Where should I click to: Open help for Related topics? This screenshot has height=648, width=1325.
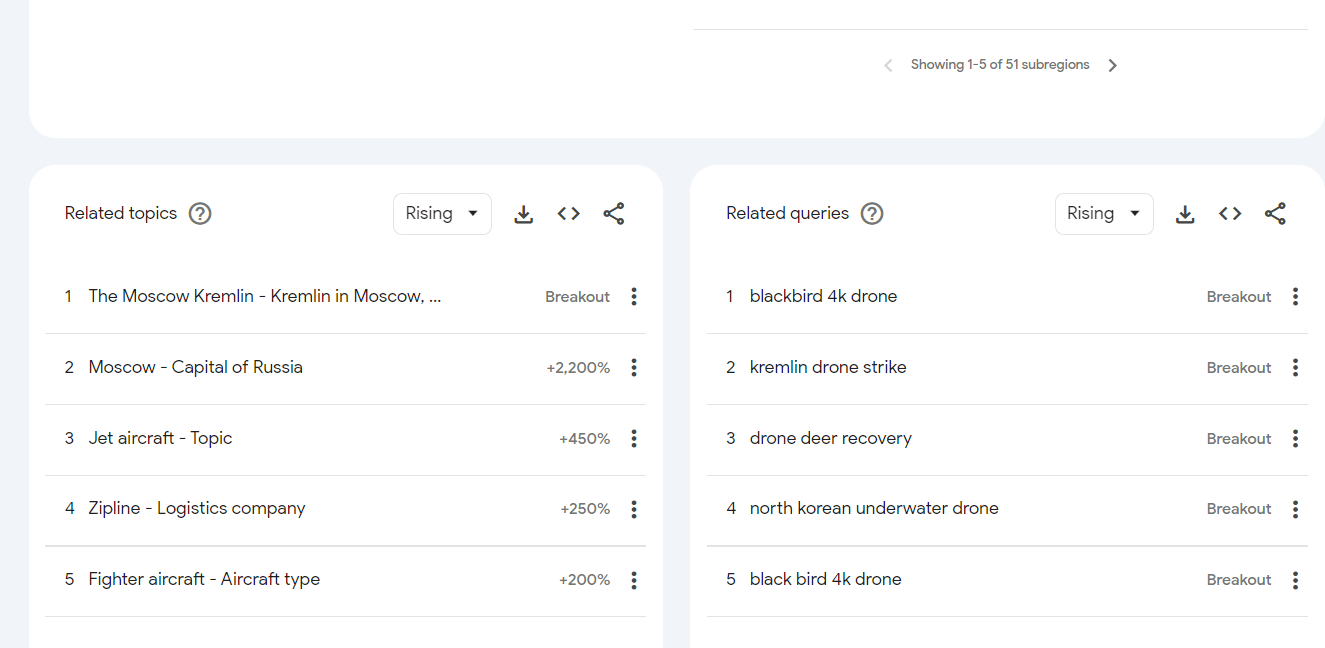click(x=200, y=213)
